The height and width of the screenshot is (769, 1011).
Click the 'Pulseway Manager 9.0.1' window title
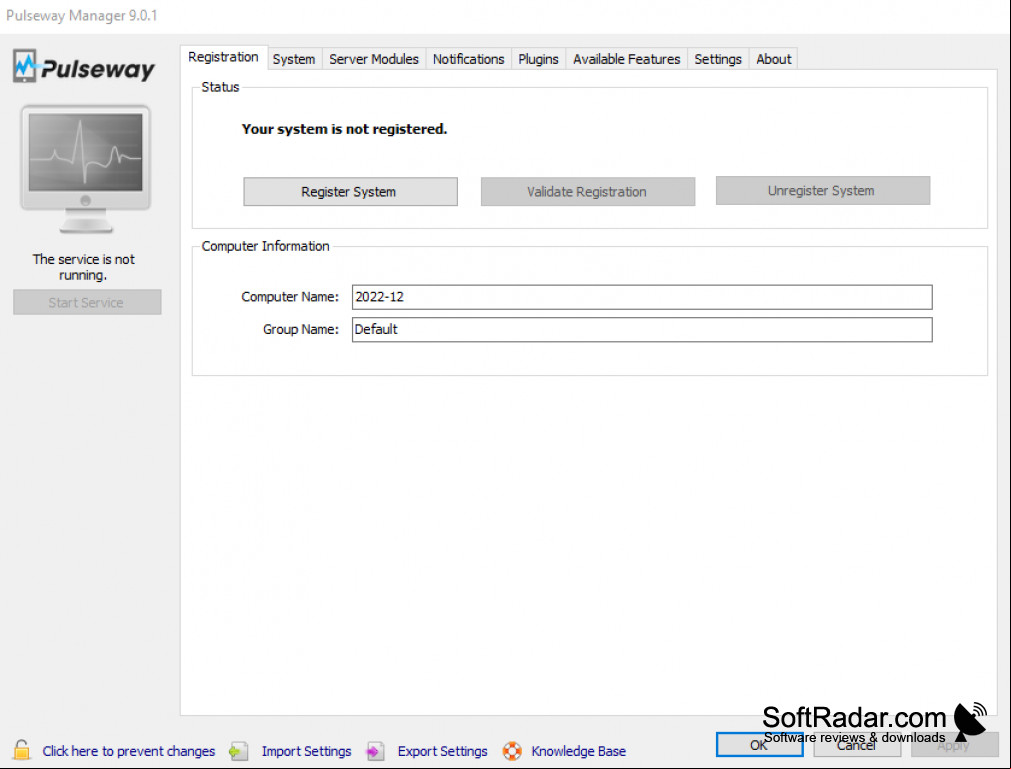pos(82,15)
